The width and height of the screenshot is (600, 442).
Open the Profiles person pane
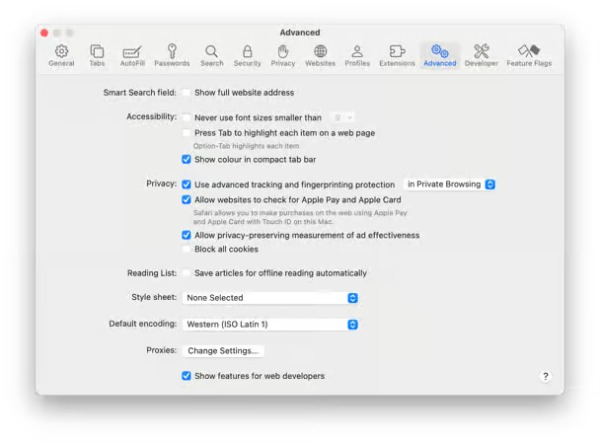357,56
